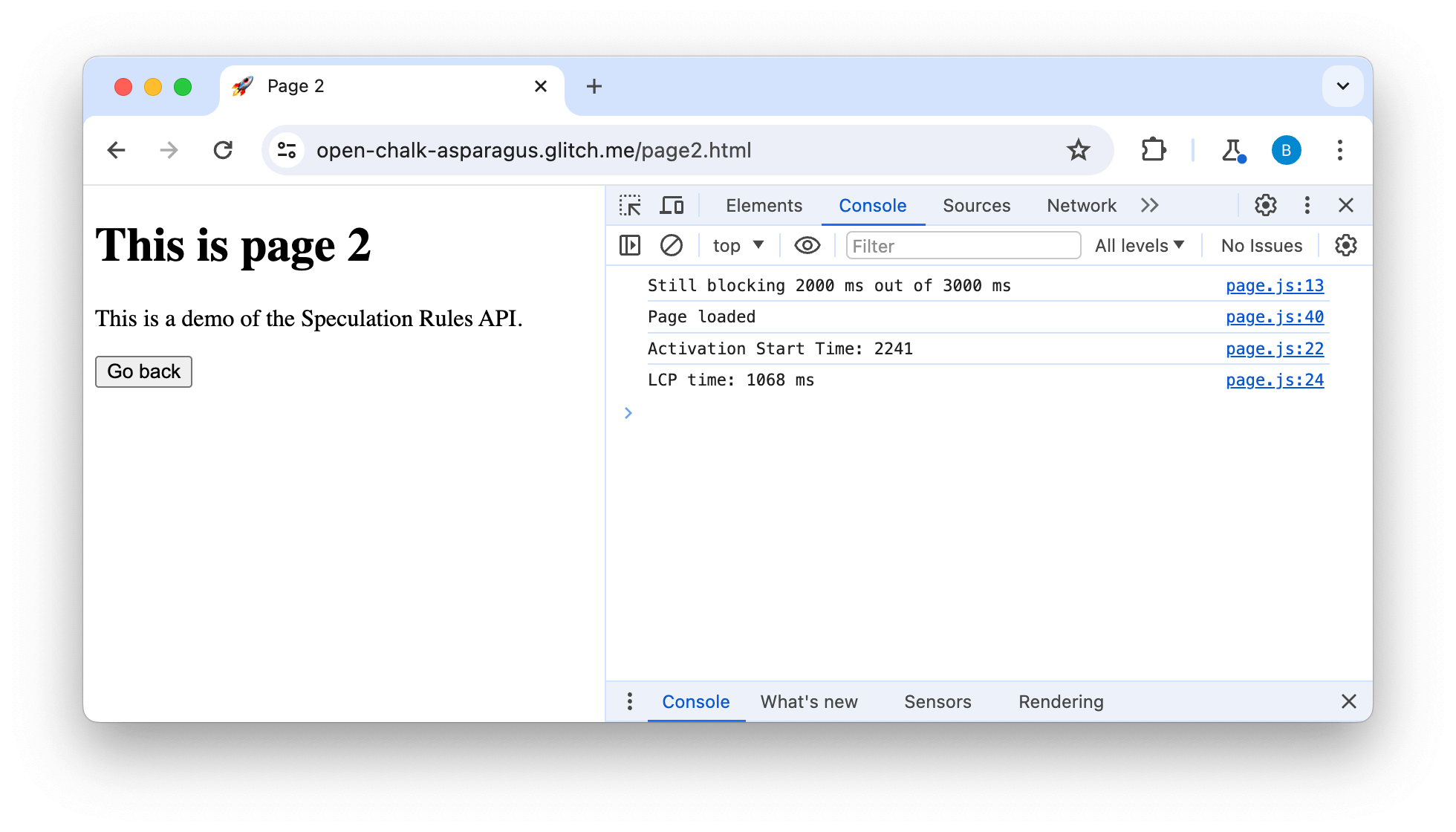
Task: Click the sidebar toggle panel icon
Action: tap(631, 245)
